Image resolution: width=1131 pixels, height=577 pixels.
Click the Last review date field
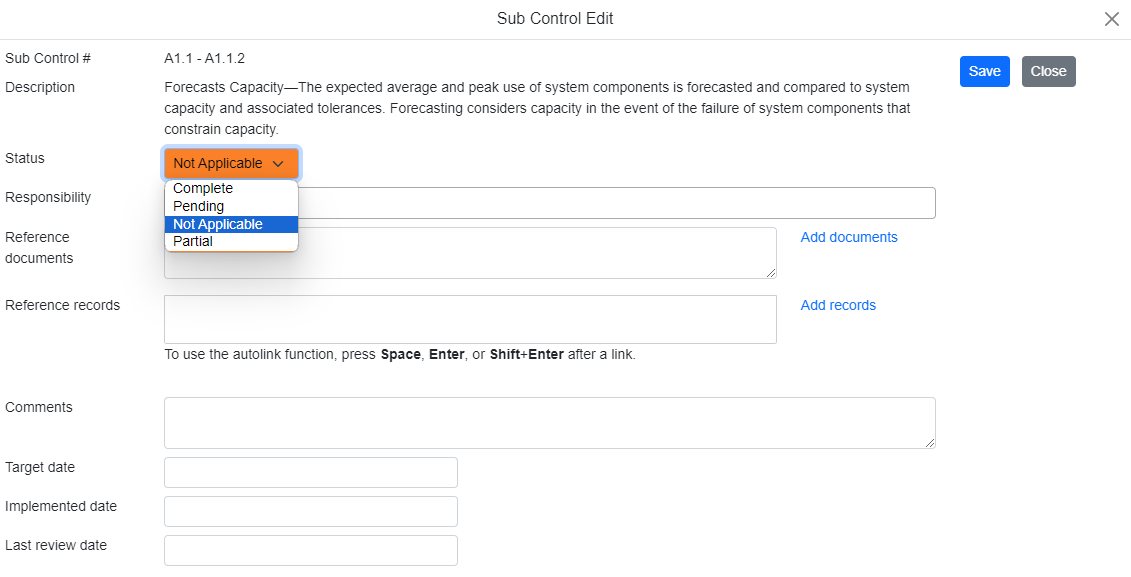point(310,550)
